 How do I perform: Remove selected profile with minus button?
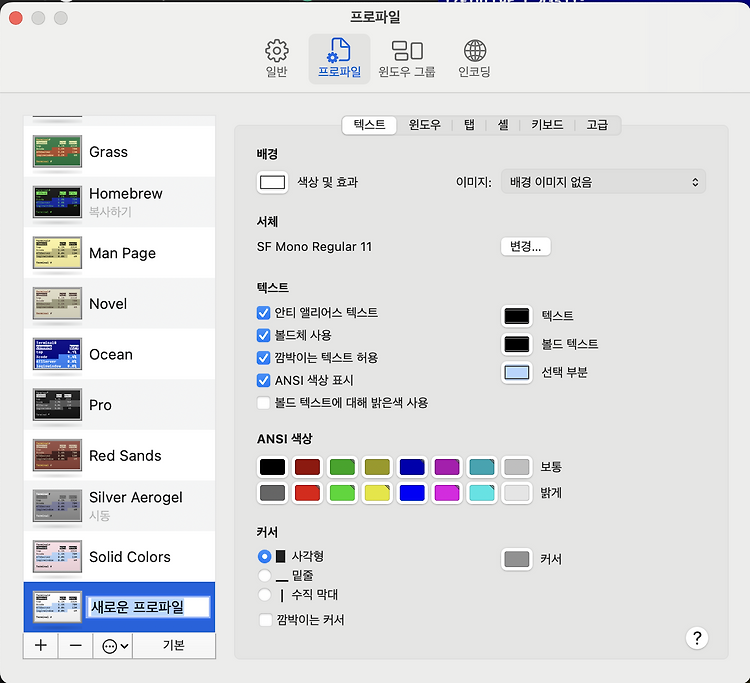pyautogui.click(x=76, y=645)
